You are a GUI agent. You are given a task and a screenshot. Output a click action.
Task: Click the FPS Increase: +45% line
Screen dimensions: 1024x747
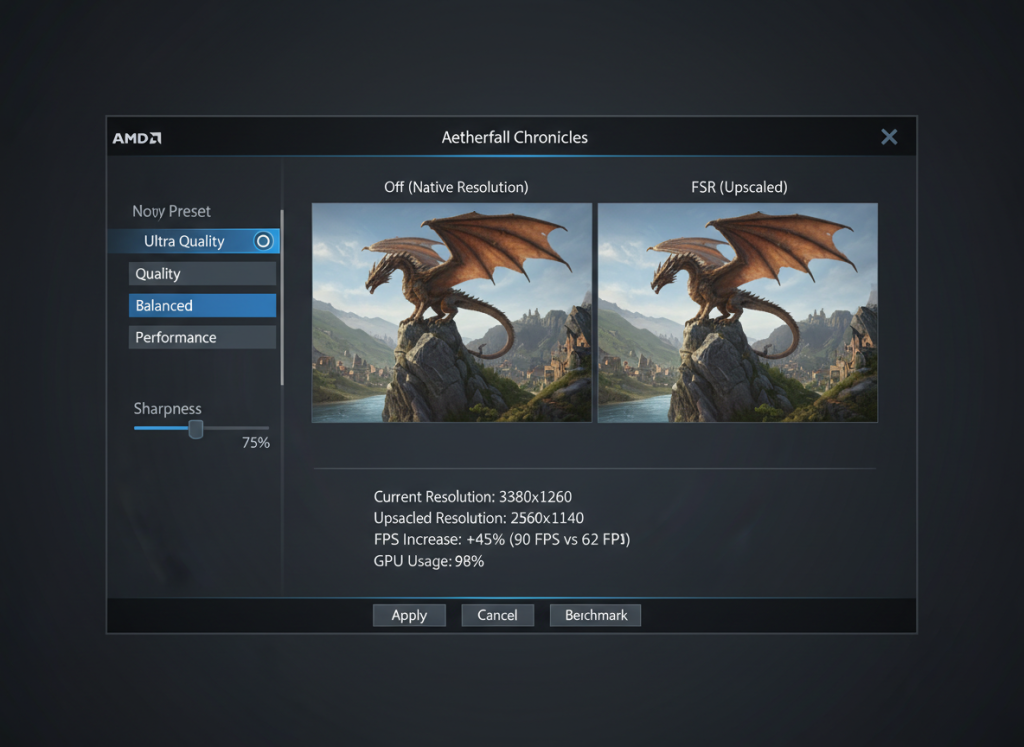(x=502, y=540)
